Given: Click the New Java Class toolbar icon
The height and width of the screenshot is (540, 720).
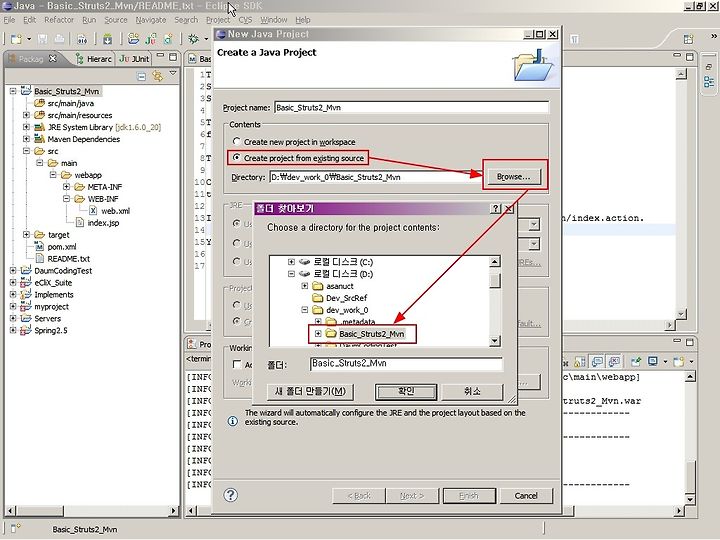Looking at the screenshot, I should coord(168,39).
